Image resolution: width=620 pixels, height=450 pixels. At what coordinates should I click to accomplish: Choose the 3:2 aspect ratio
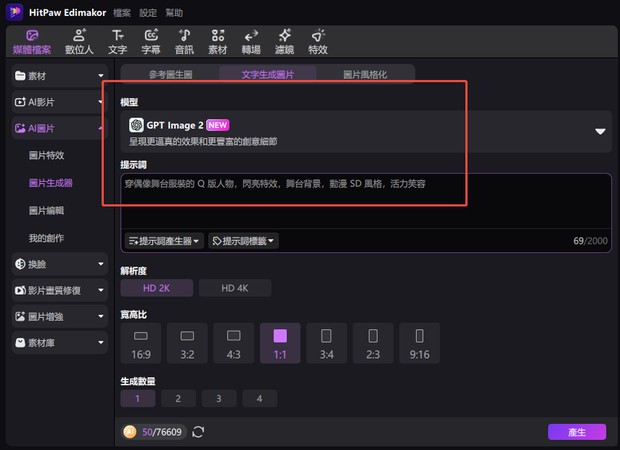[x=187, y=343]
